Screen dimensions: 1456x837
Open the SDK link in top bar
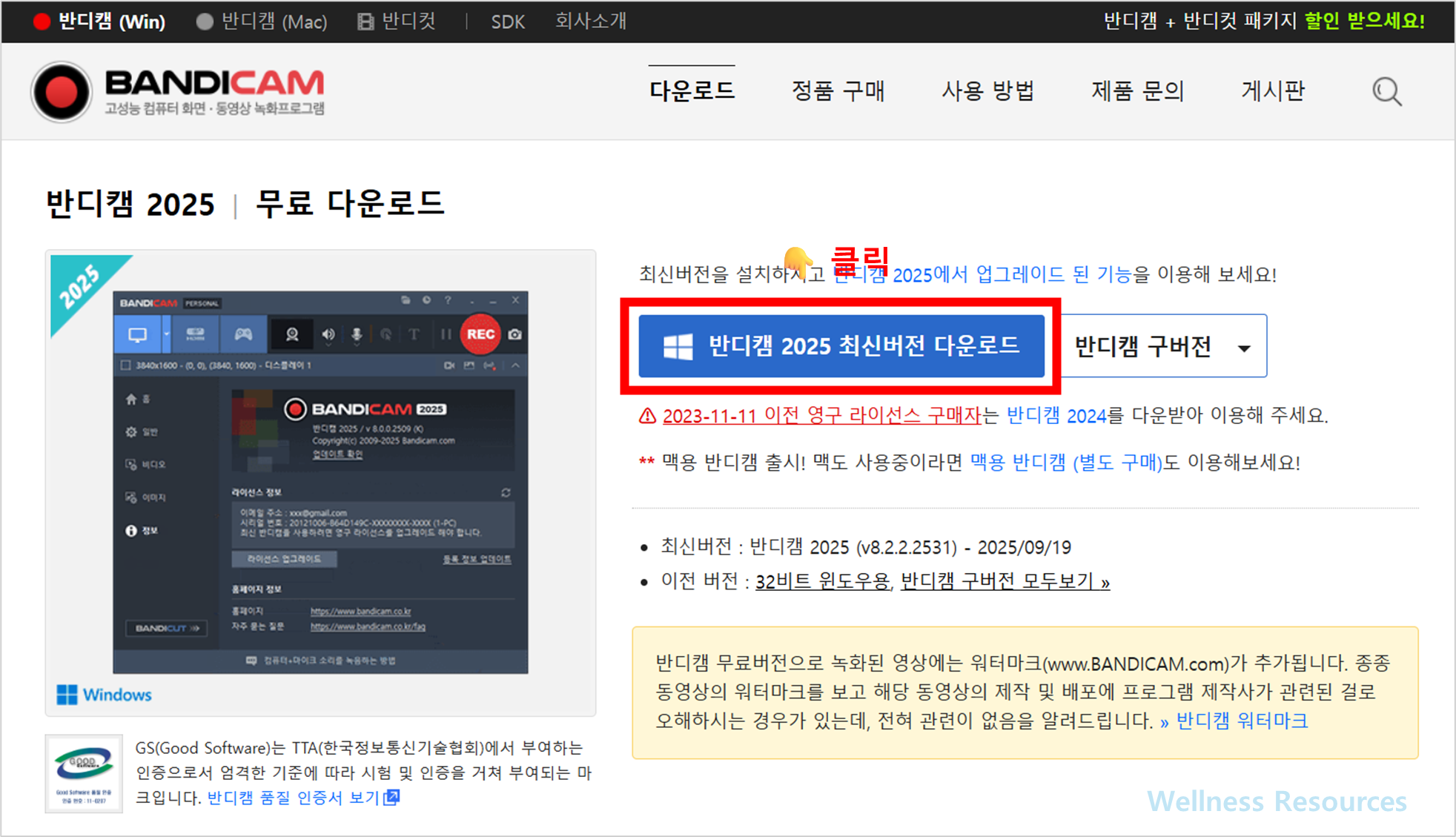pyautogui.click(x=508, y=21)
